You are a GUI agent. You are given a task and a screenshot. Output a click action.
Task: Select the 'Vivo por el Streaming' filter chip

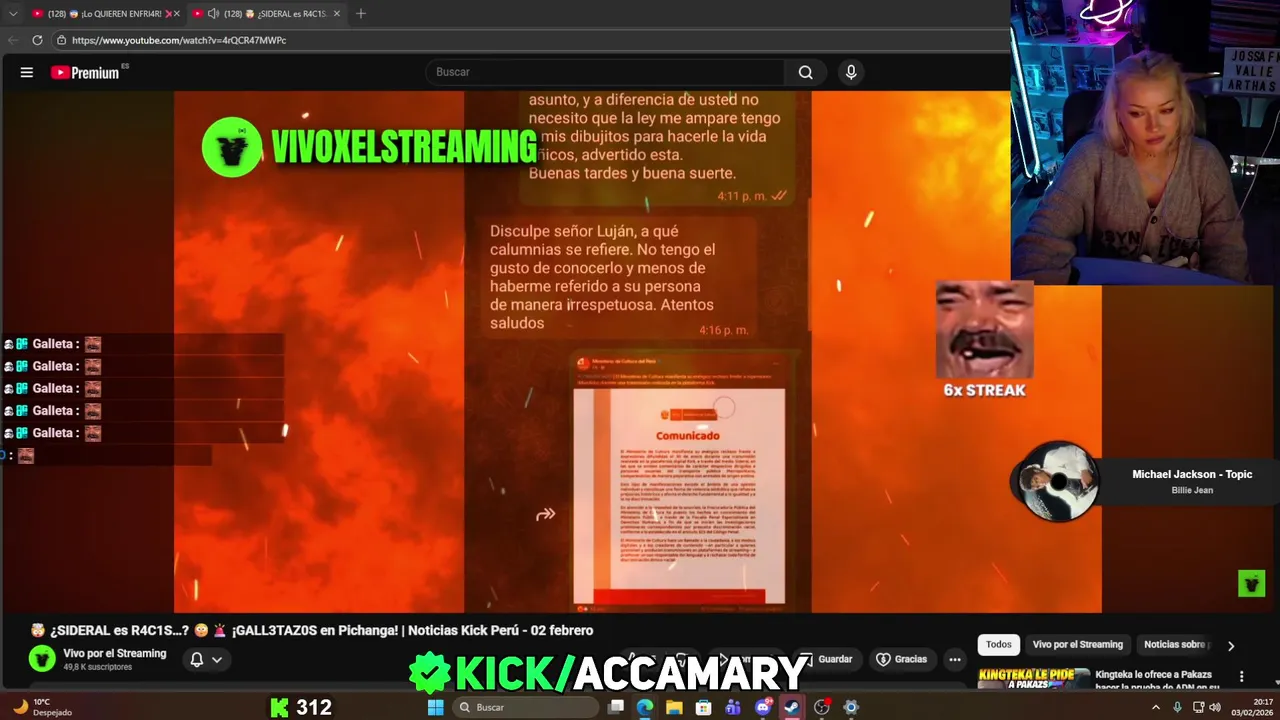coord(1078,644)
